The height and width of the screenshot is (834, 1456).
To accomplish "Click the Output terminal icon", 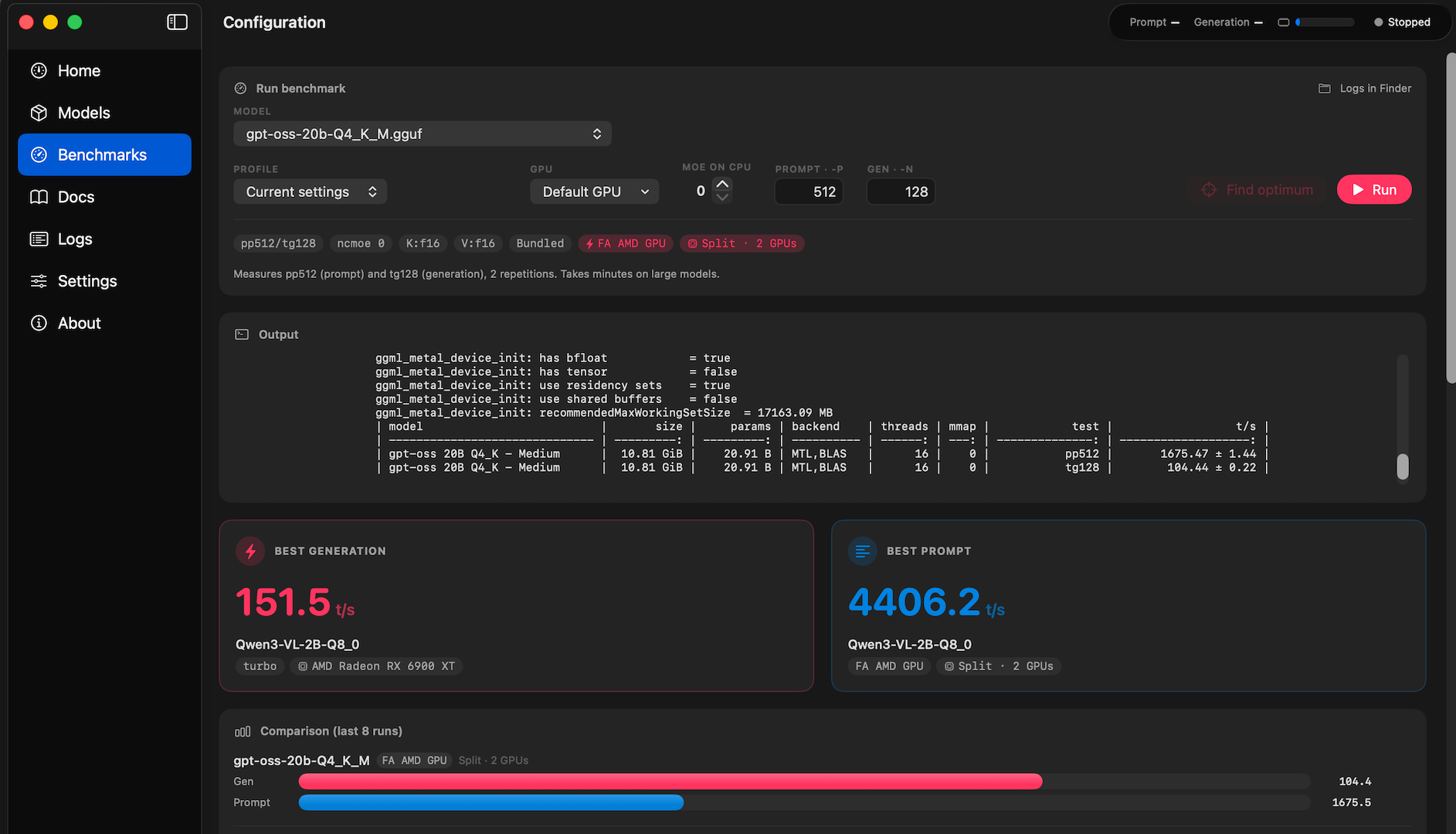I will [242, 334].
